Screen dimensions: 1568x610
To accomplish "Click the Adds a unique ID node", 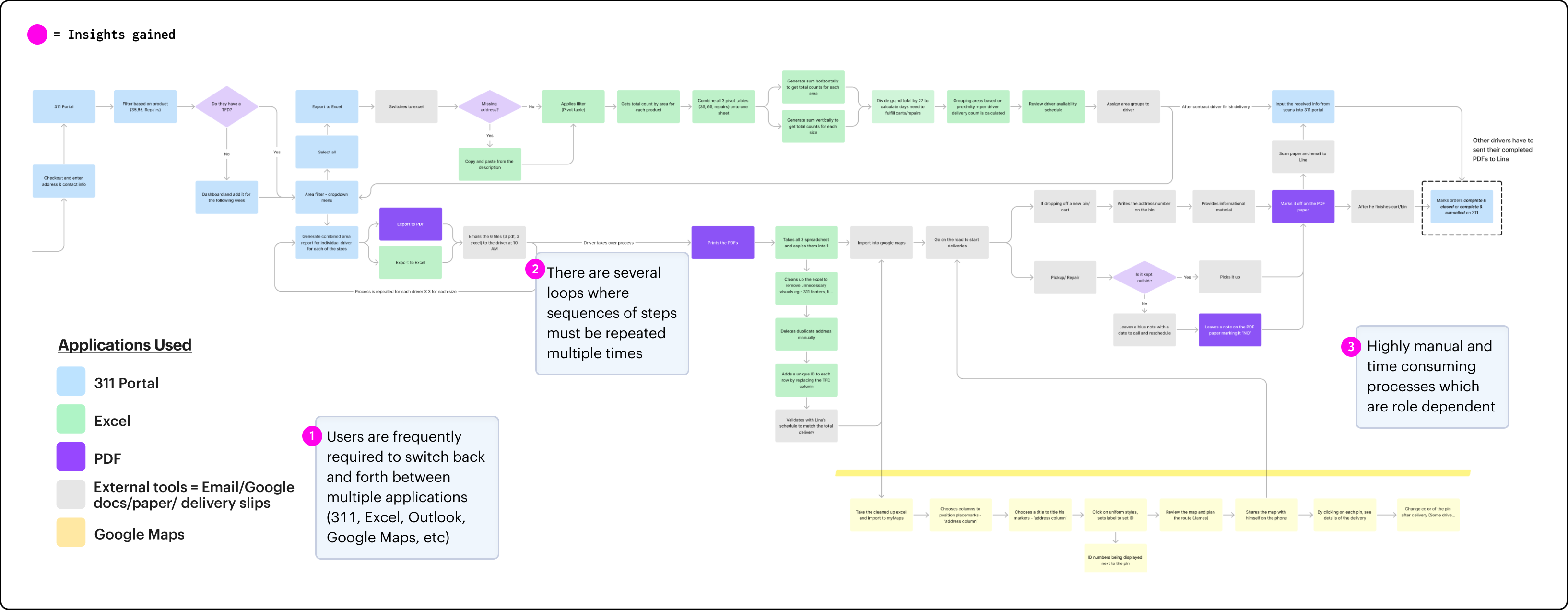I will pyautogui.click(x=806, y=380).
